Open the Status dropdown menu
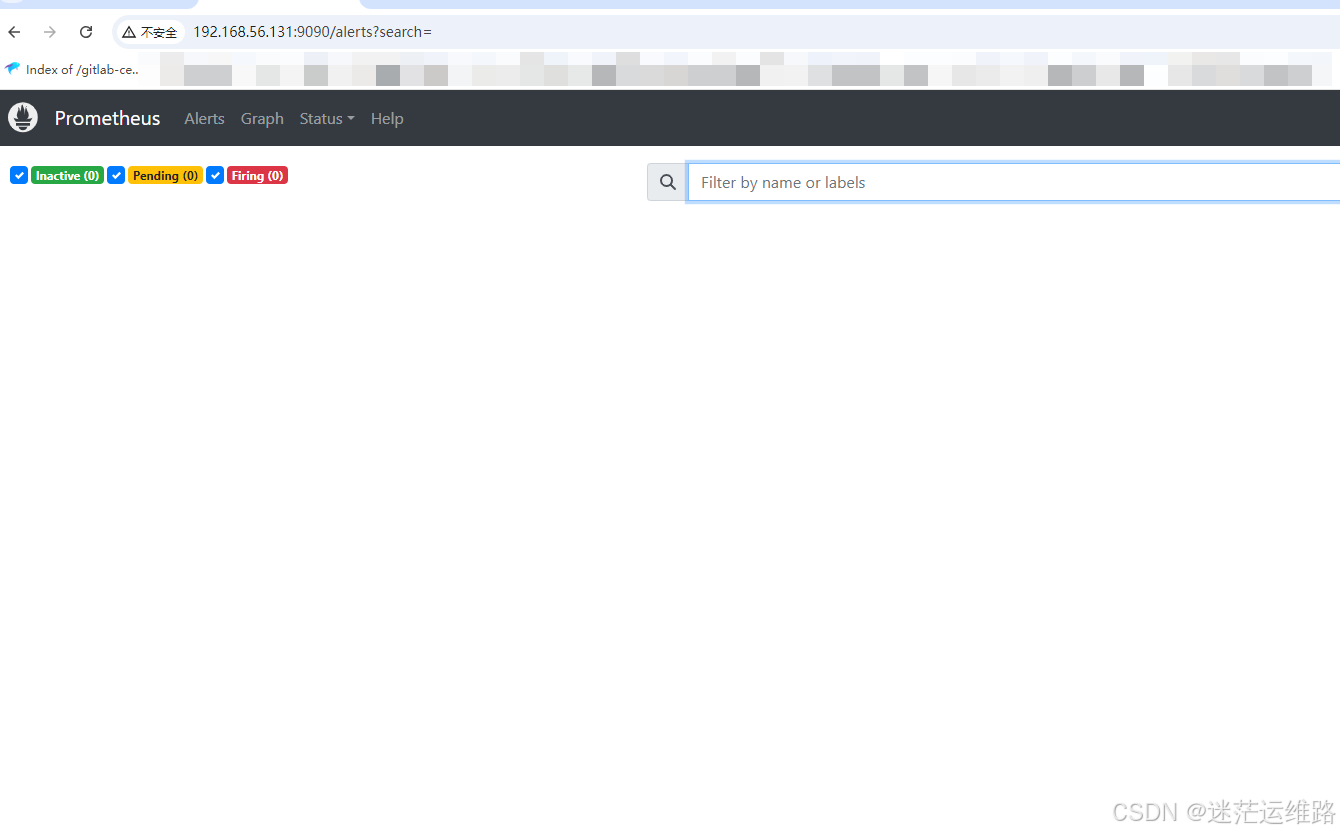This screenshot has height=834, width=1340. point(326,118)
